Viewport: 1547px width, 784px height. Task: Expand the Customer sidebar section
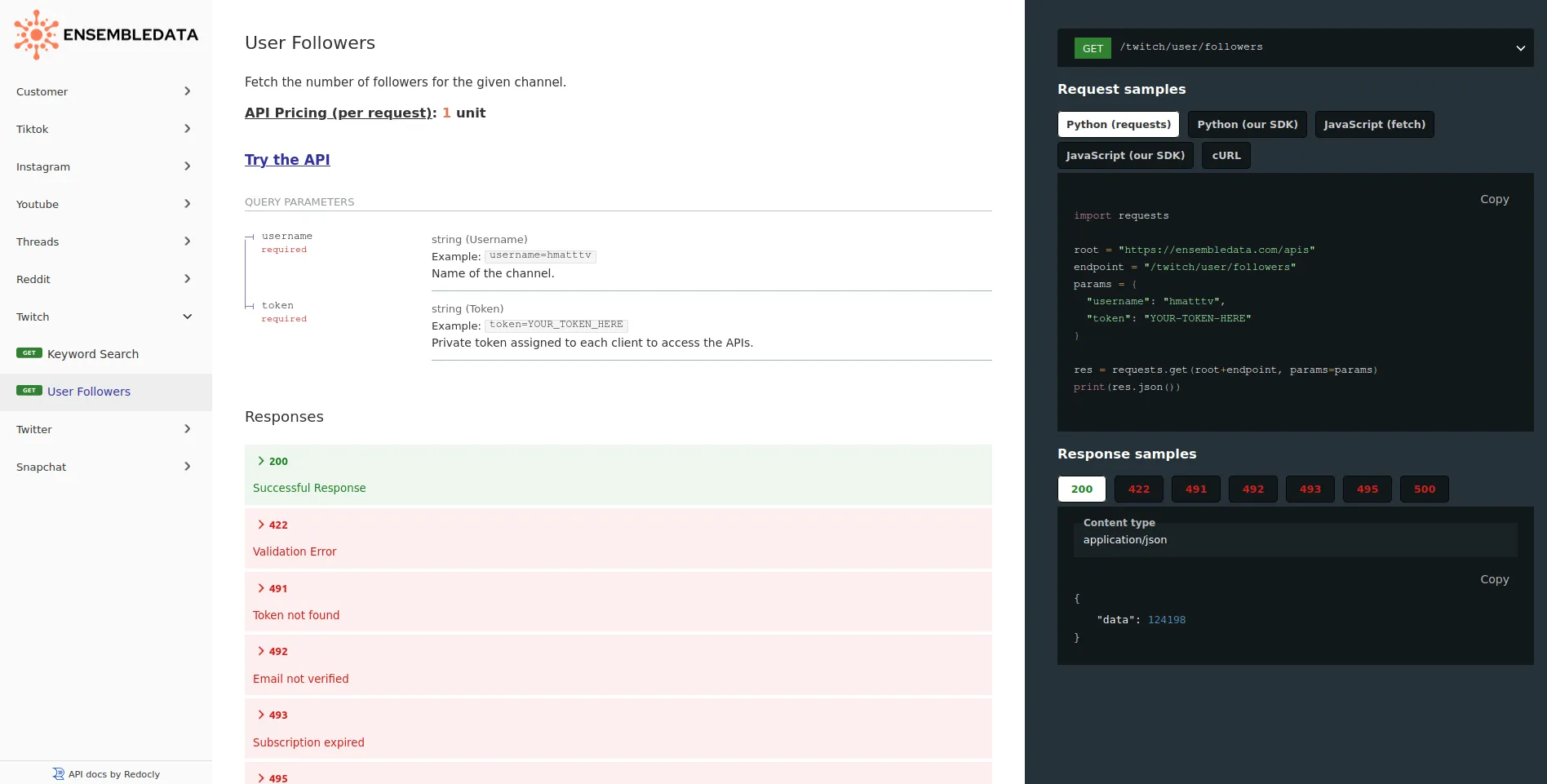106,91
